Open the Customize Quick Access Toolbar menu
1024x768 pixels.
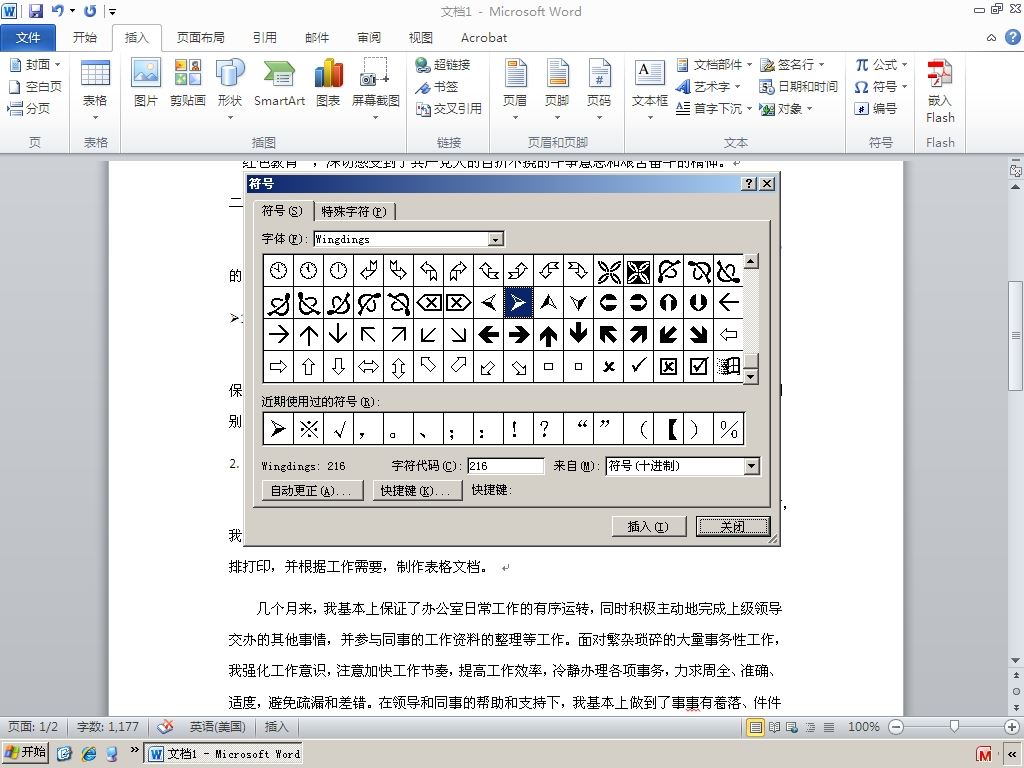coord(112,11)
